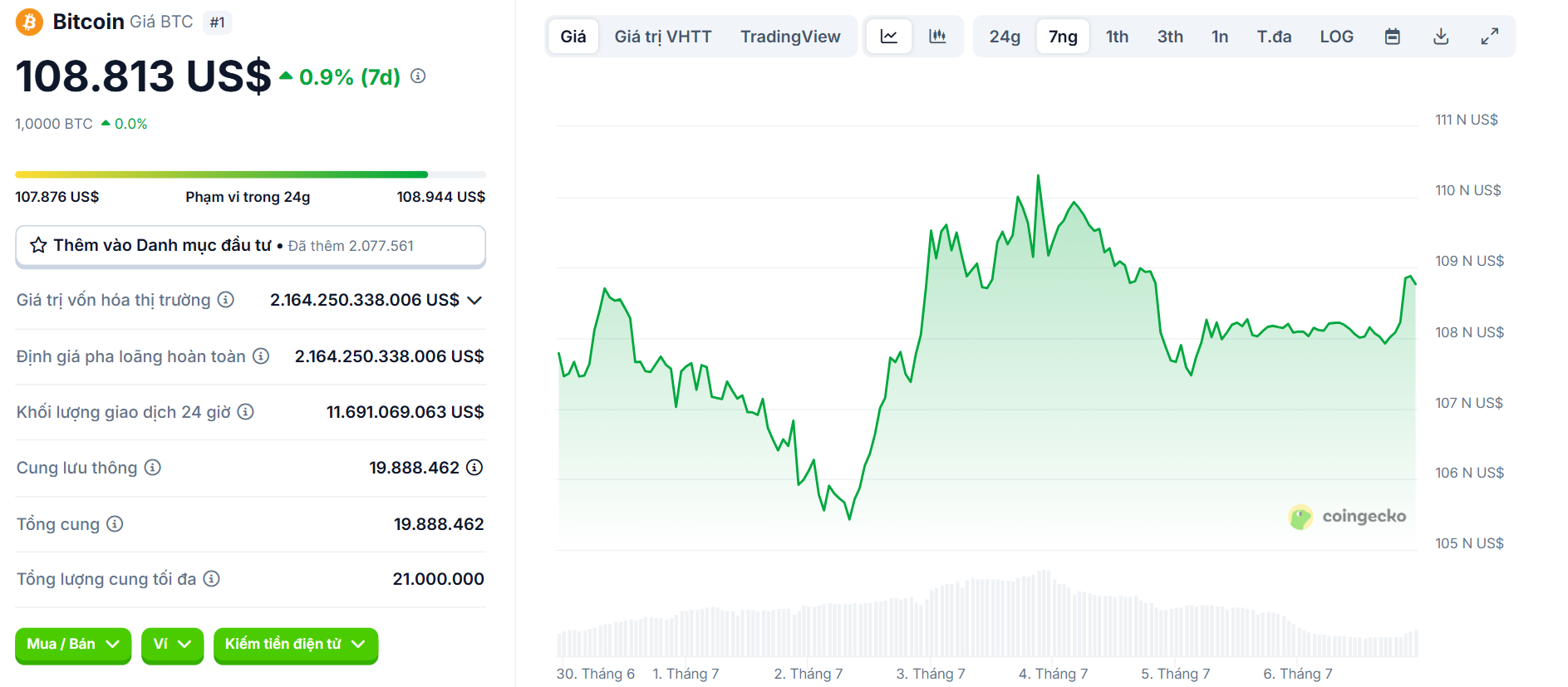Set chart range to 1n
The width and height of the screenshot is (1568, 687).
[1220, 37]
